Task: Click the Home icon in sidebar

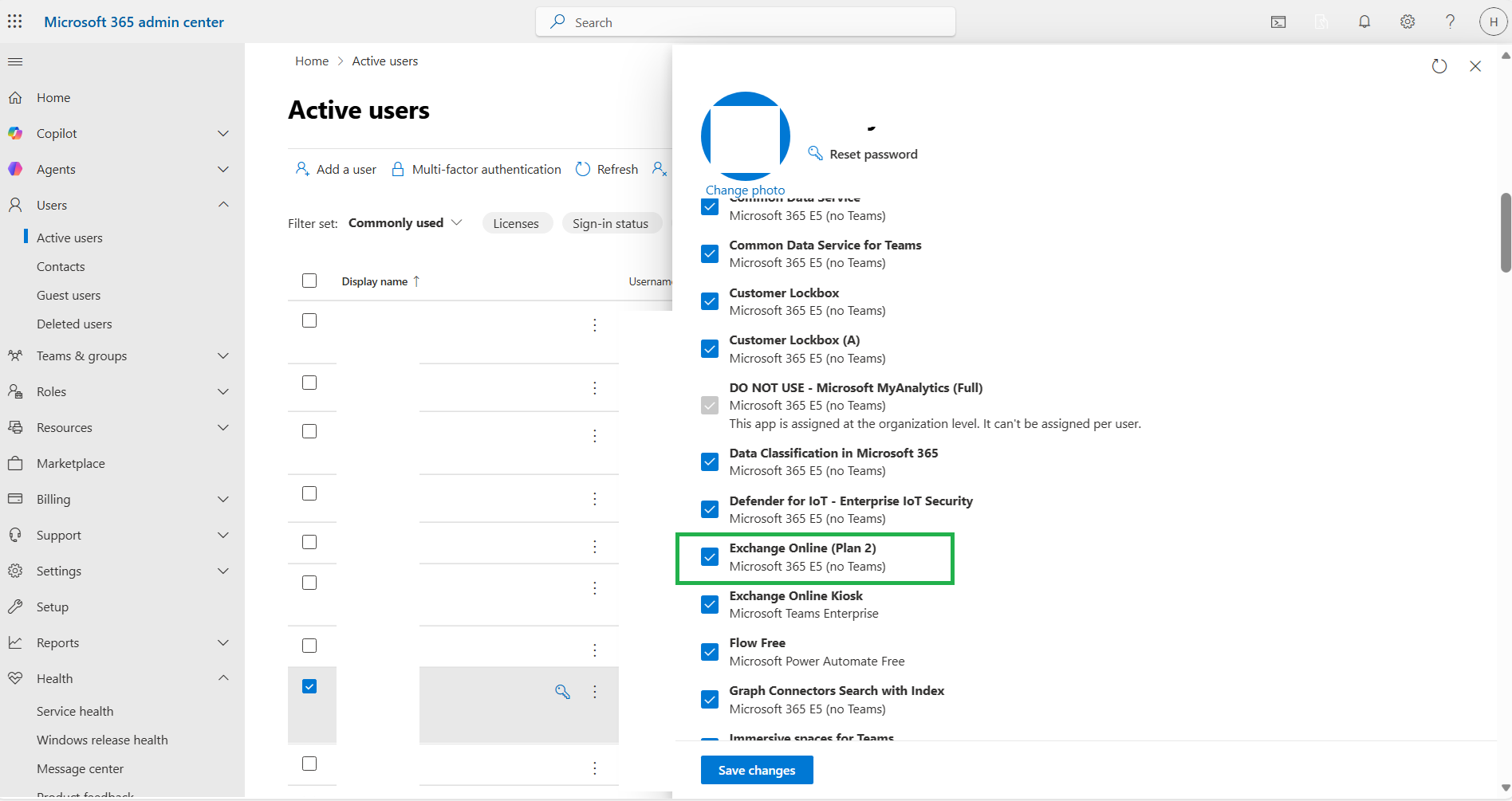Action: pos(15,97)
